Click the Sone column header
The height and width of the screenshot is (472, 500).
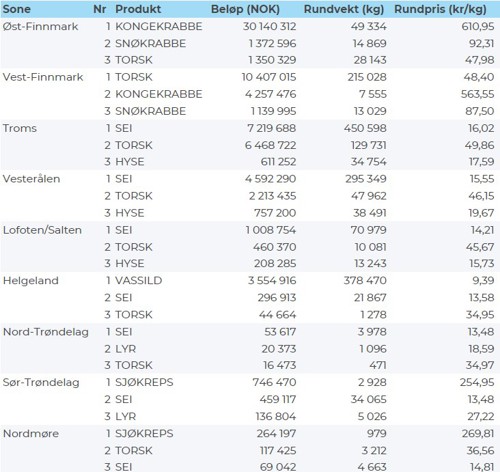[x=16, y=9]
